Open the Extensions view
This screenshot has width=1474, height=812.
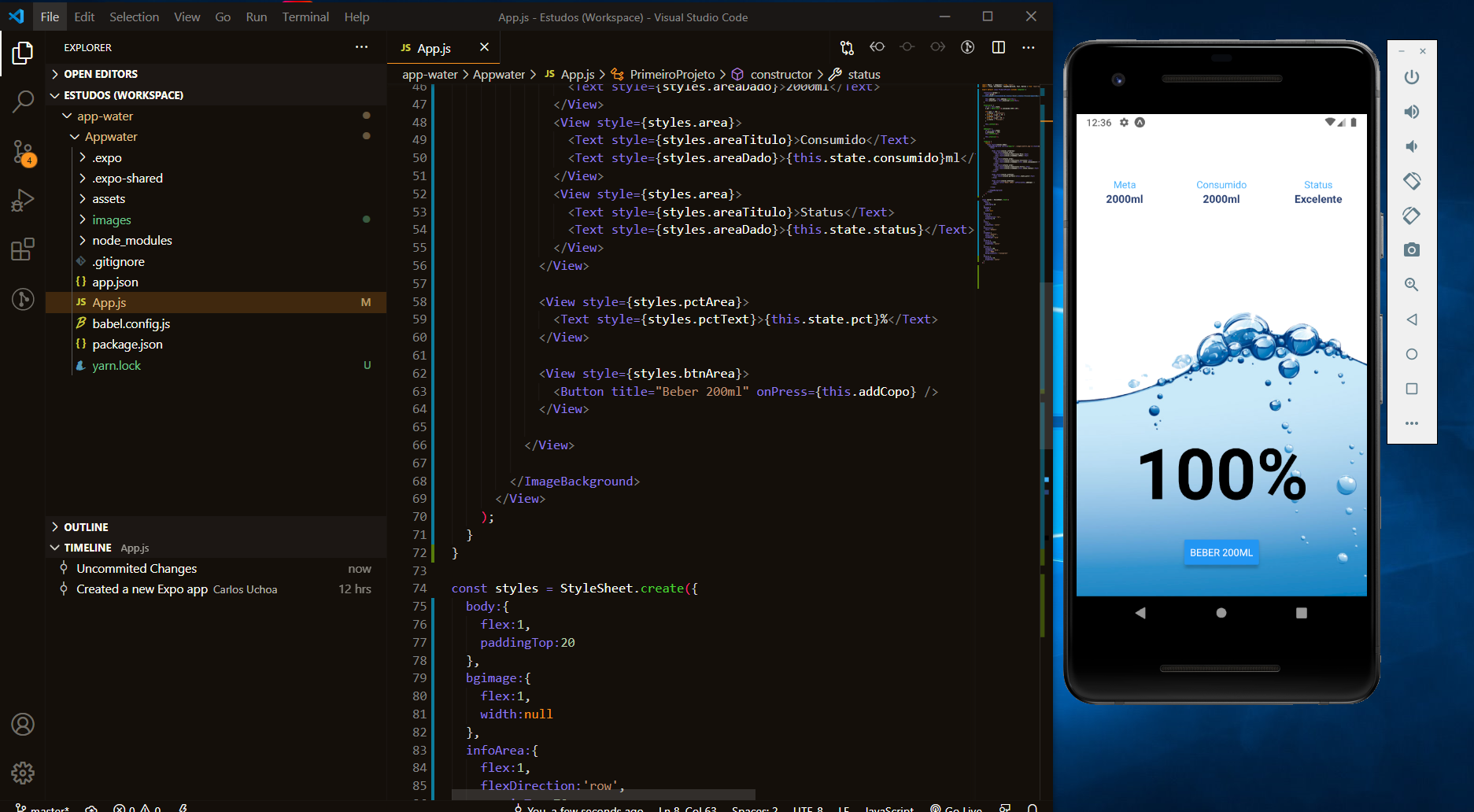pyautogui.click(x=23, y=249)
